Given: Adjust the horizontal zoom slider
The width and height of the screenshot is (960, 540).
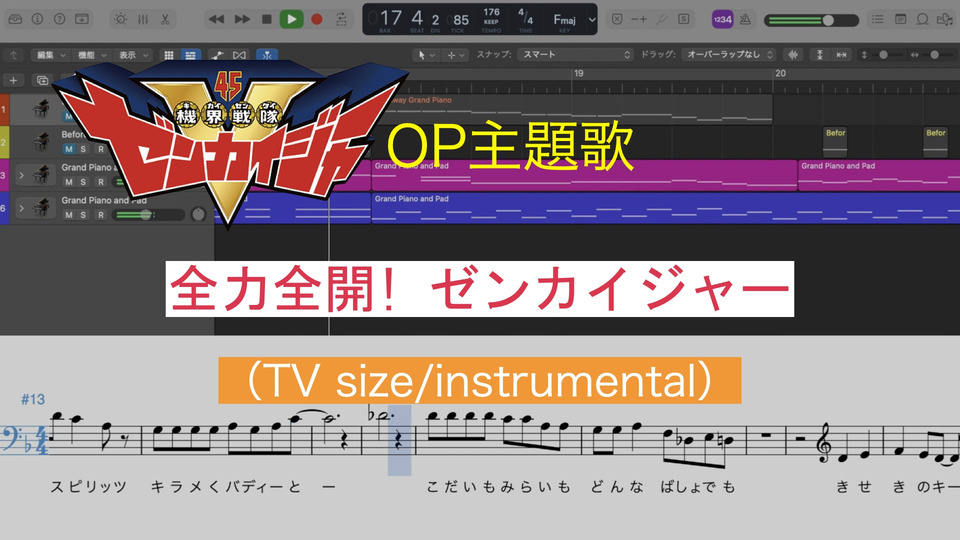Looking at the screenshot, I should coord(933,55).
